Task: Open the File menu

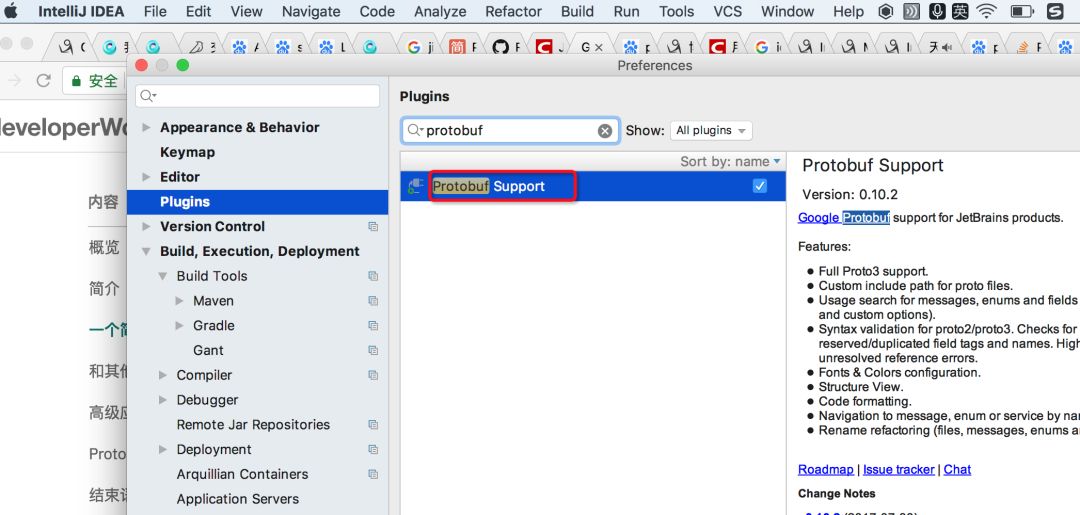Action: click(155, 12)
